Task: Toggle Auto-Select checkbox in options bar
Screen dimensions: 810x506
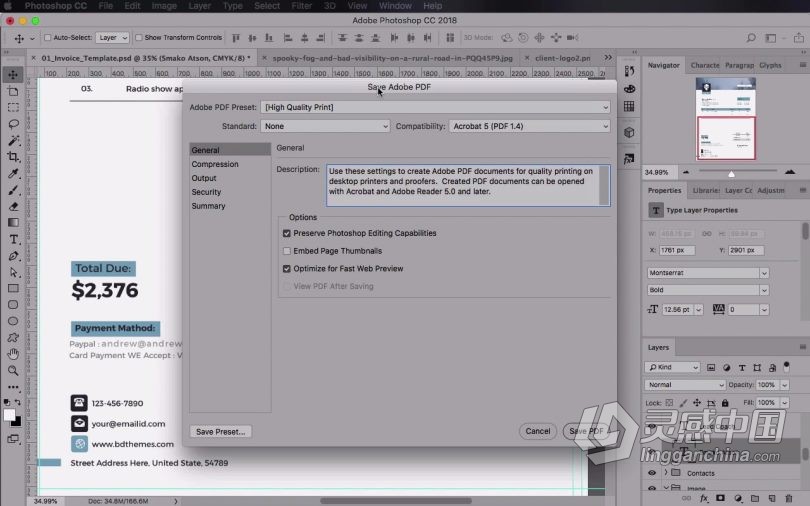Action: 48,38
